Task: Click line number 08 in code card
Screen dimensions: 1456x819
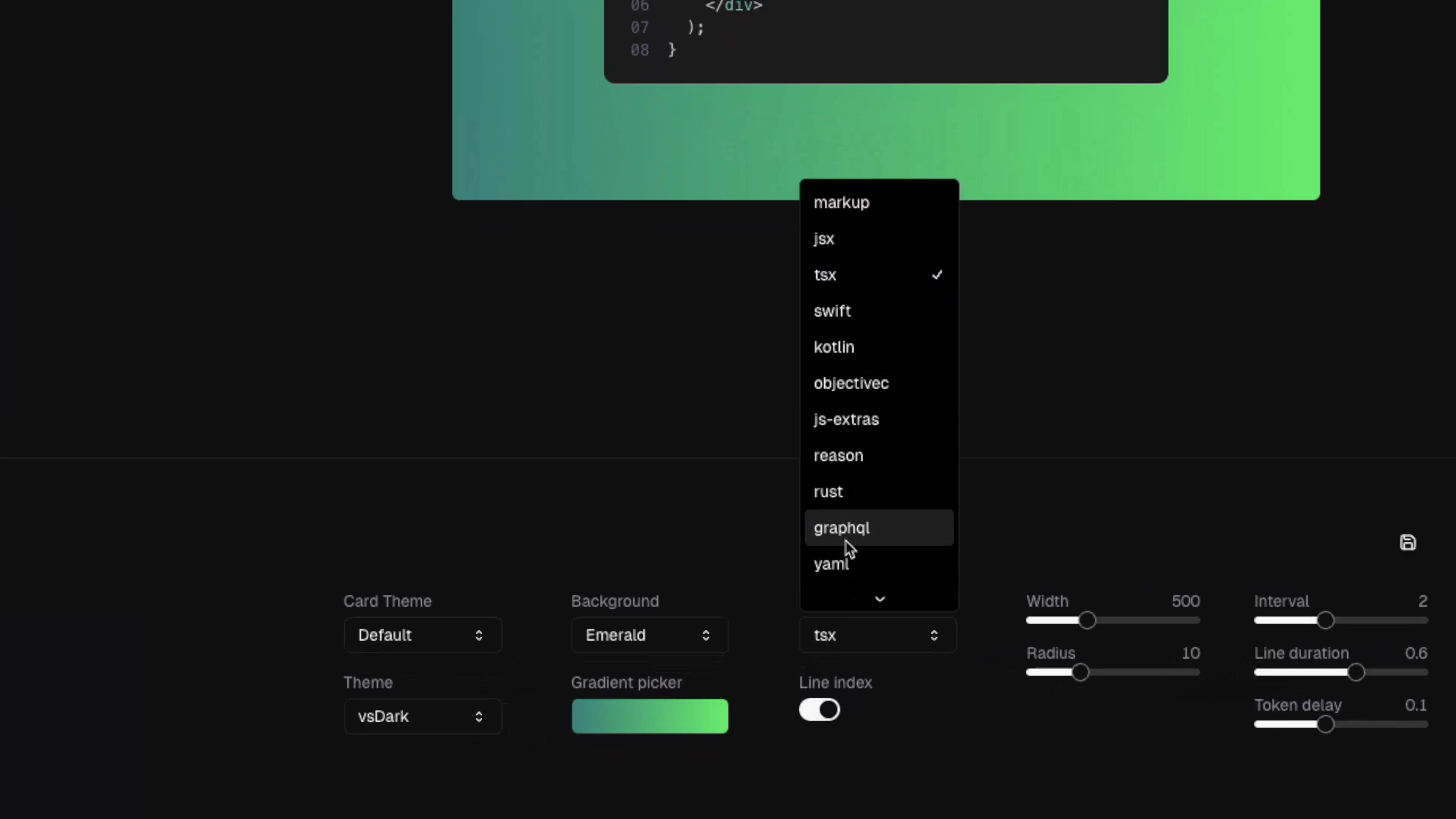Action: coord(639,50)
